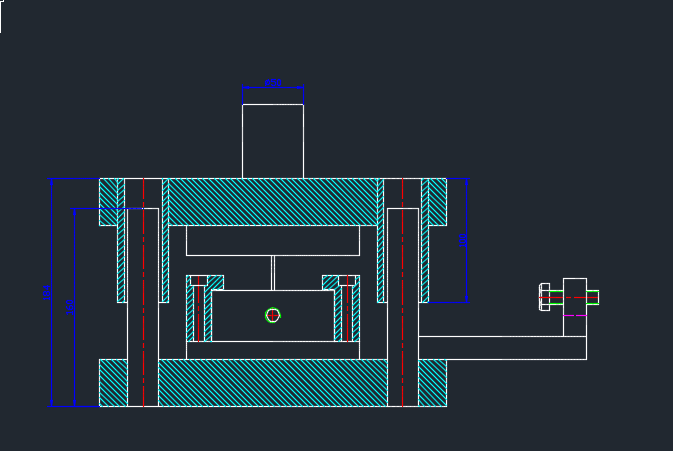
Task: Pick the 100 dimension on right side
Action: click(463, 240)
